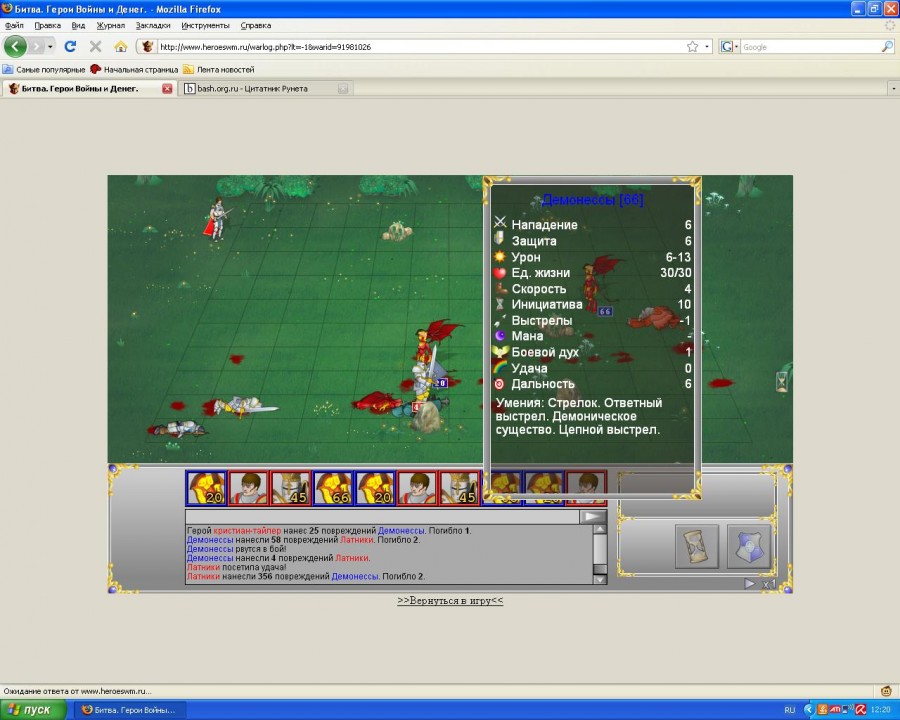Click into the Google search box
The width and height of the screenshot is (900, 720).
[x=810, y=47]
